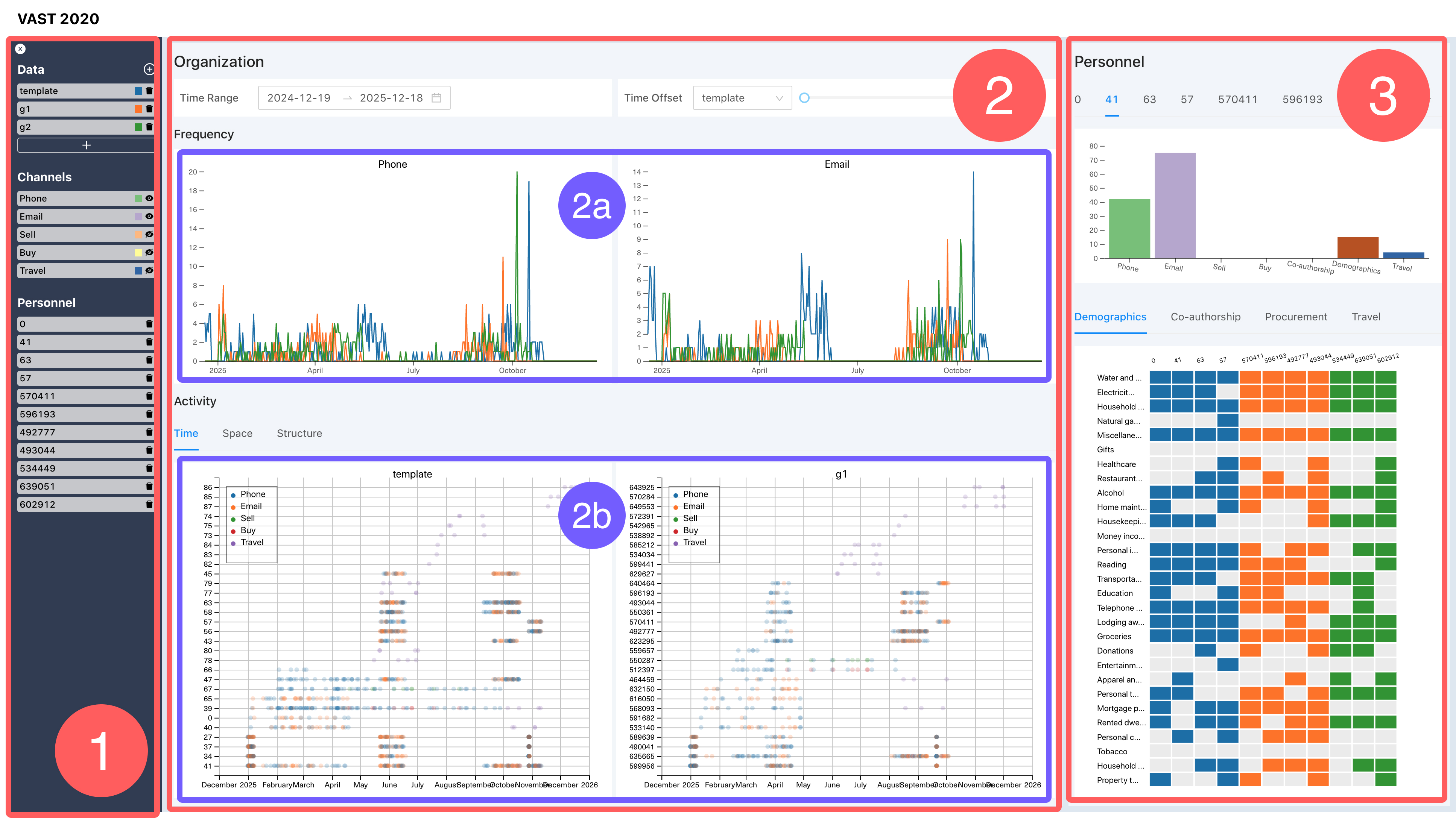This screenshot has height=825, width=1456.
Task: Click the wide plus button under g2
Action: 86,145
